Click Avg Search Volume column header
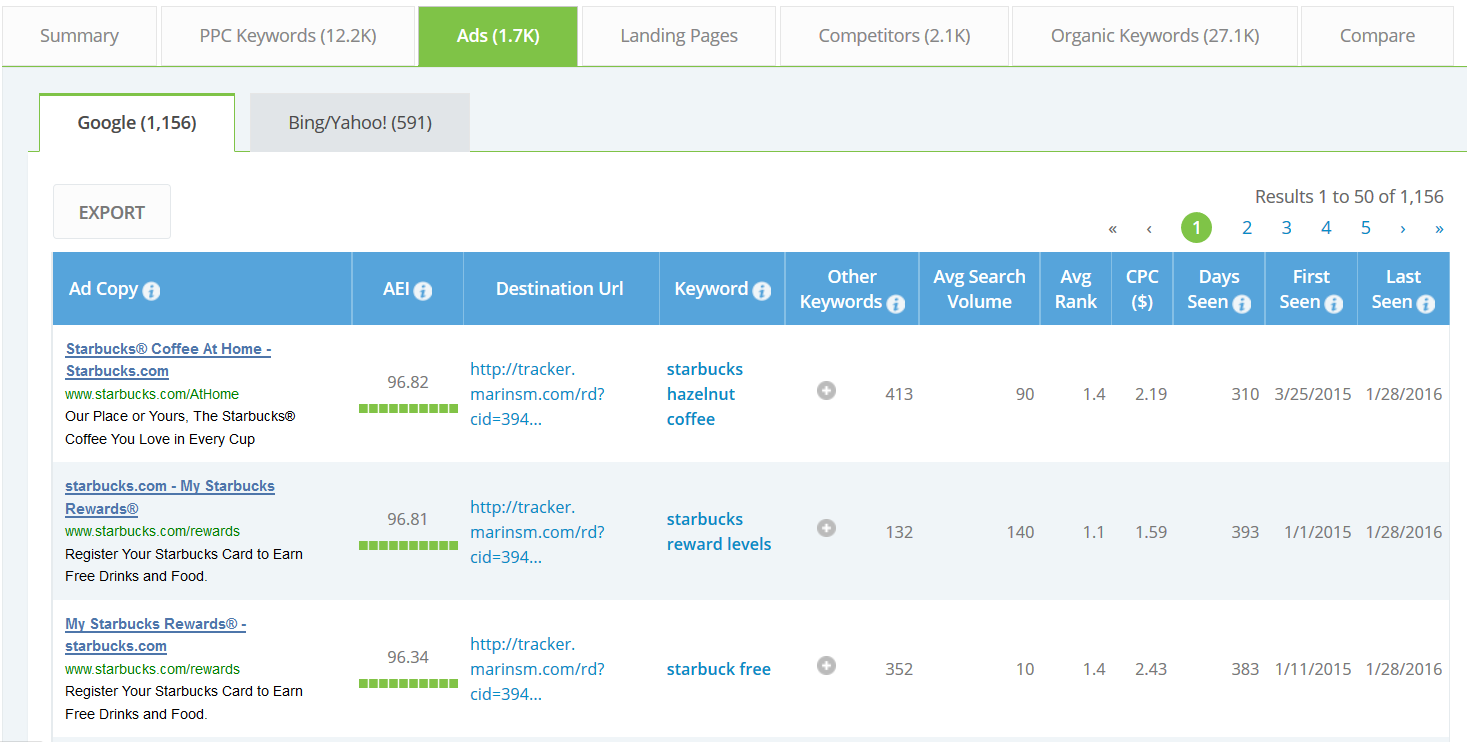1467x742 pixels. pos(979,289)
